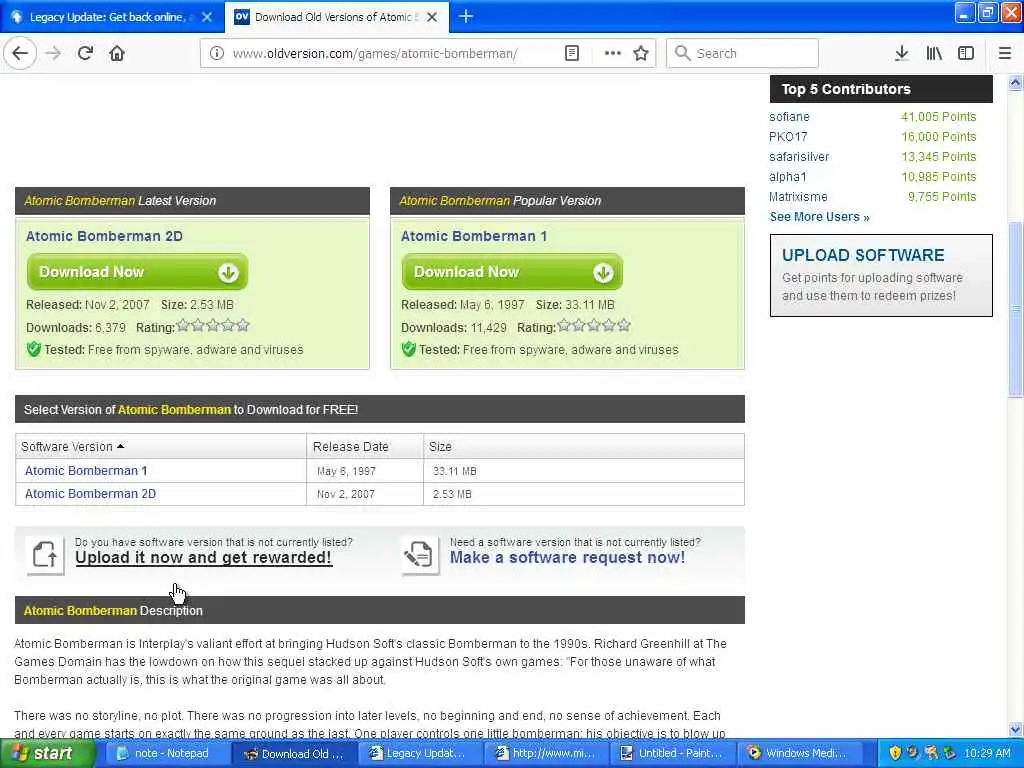Open Atomic Bomberman 2D in version table
Screen dimensions: 1024x768
coord(90,494)
